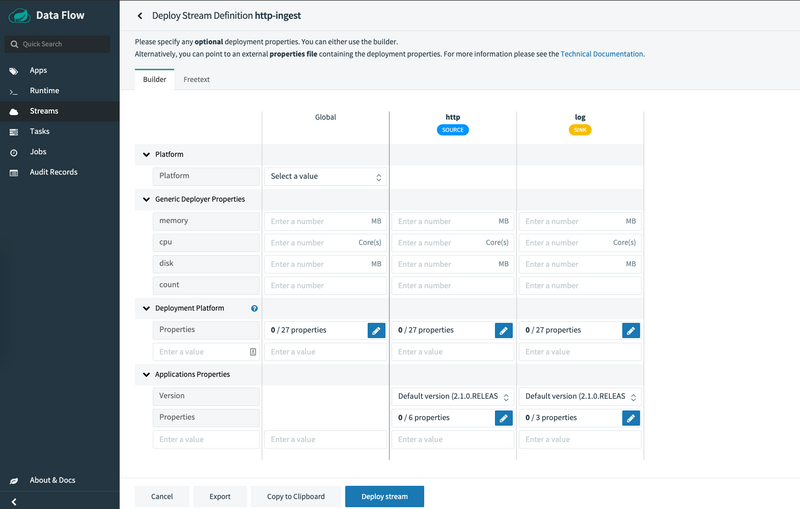This screenshot has height=509, width=800.
Task: Click the Audit Records table icon
Action: [14, 173]
